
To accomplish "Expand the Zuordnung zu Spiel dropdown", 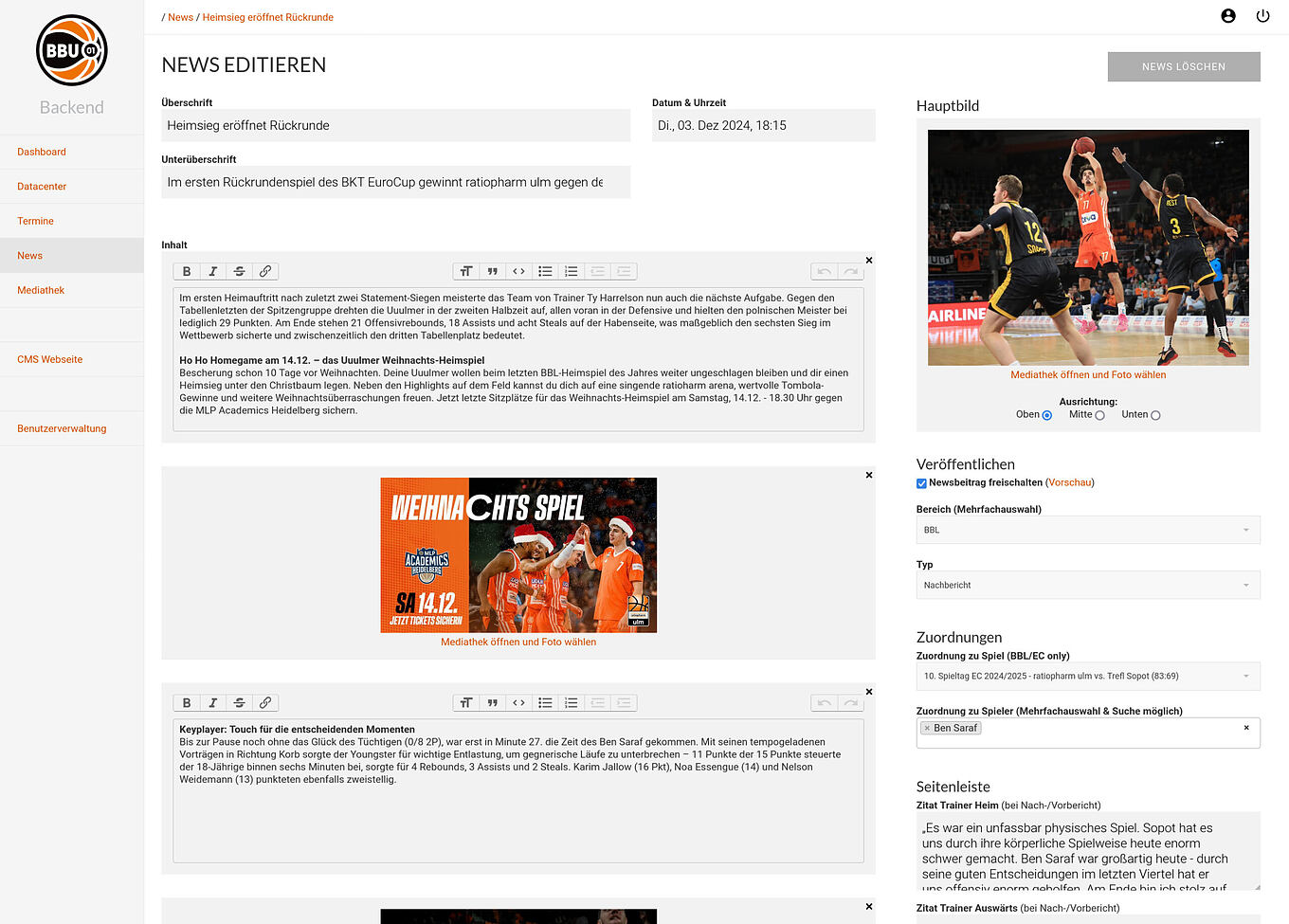I will (1087, 676).
